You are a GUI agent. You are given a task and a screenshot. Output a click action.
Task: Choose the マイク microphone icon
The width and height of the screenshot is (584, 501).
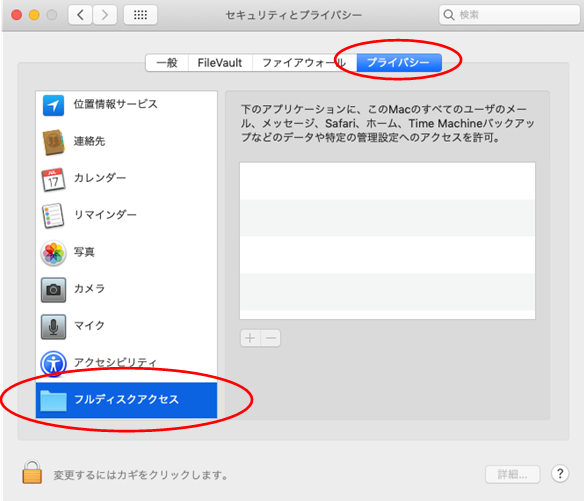pos(53,327)
